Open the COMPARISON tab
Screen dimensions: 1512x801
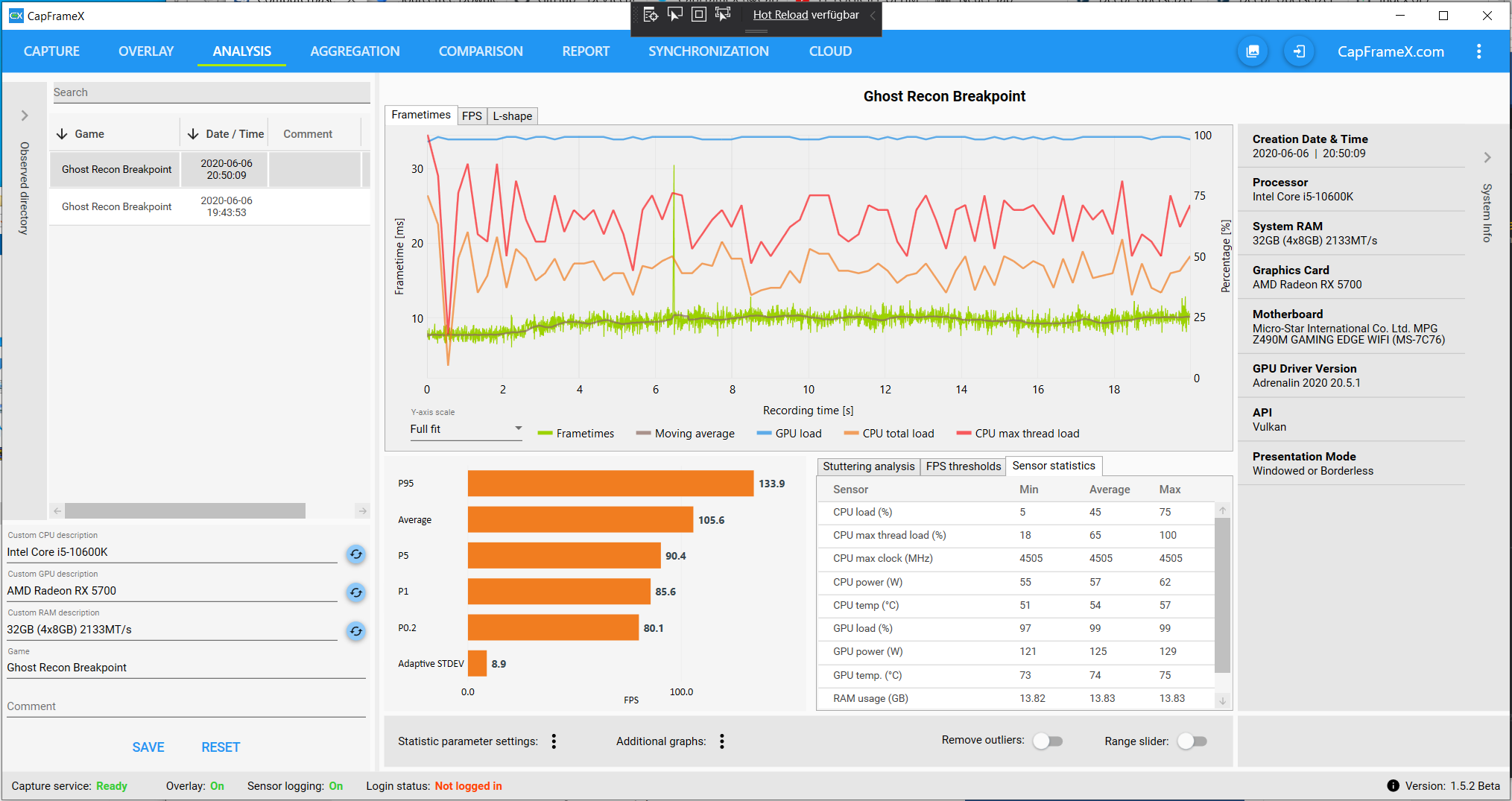[481, 51]
